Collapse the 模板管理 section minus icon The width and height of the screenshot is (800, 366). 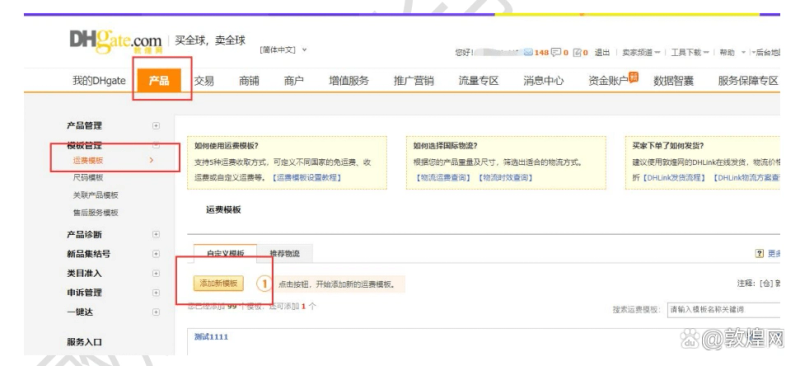(x=156, y=145)
